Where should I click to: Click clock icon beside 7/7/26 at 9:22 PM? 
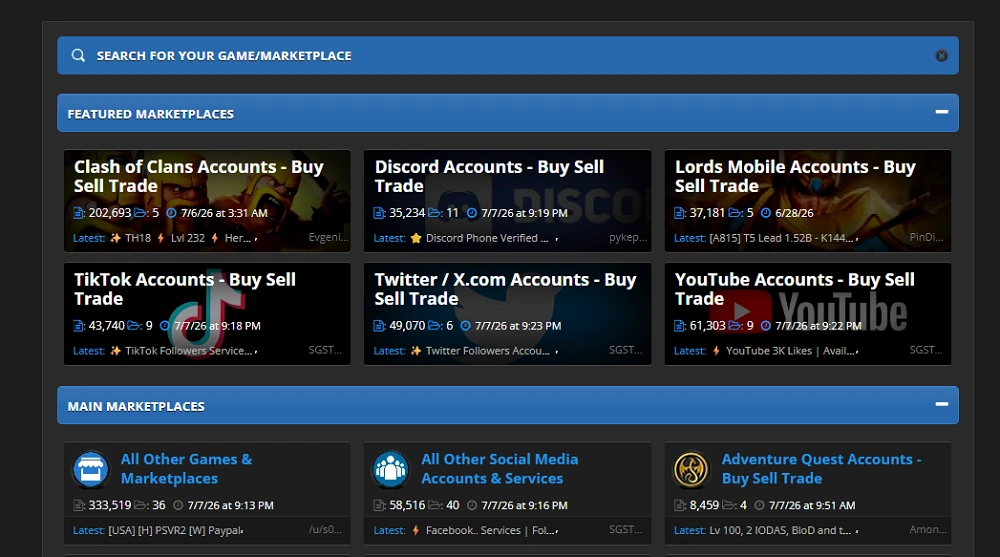coord(766,326)
